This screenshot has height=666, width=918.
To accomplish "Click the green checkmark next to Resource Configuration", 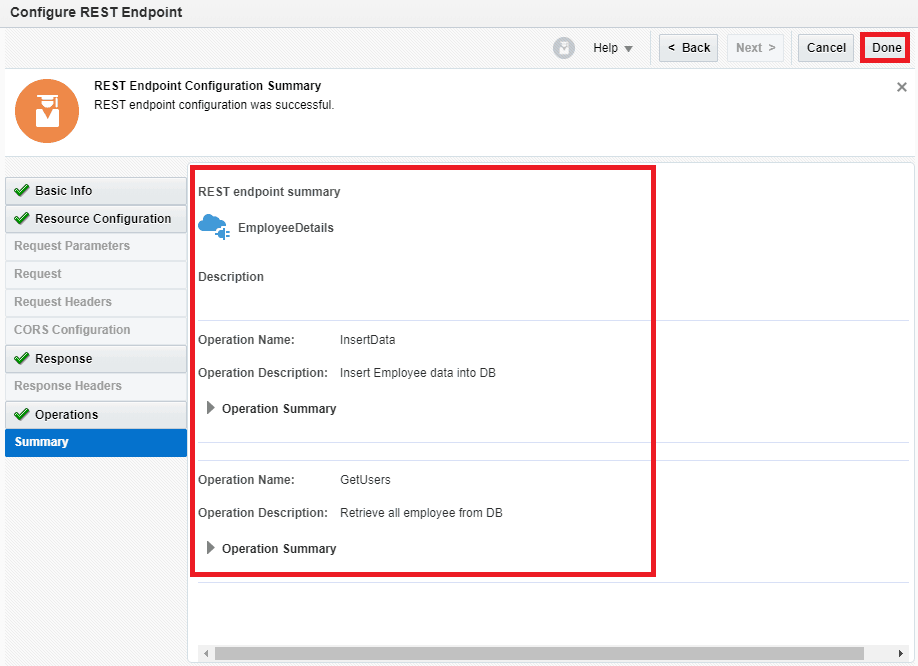I will pos(22,219).
